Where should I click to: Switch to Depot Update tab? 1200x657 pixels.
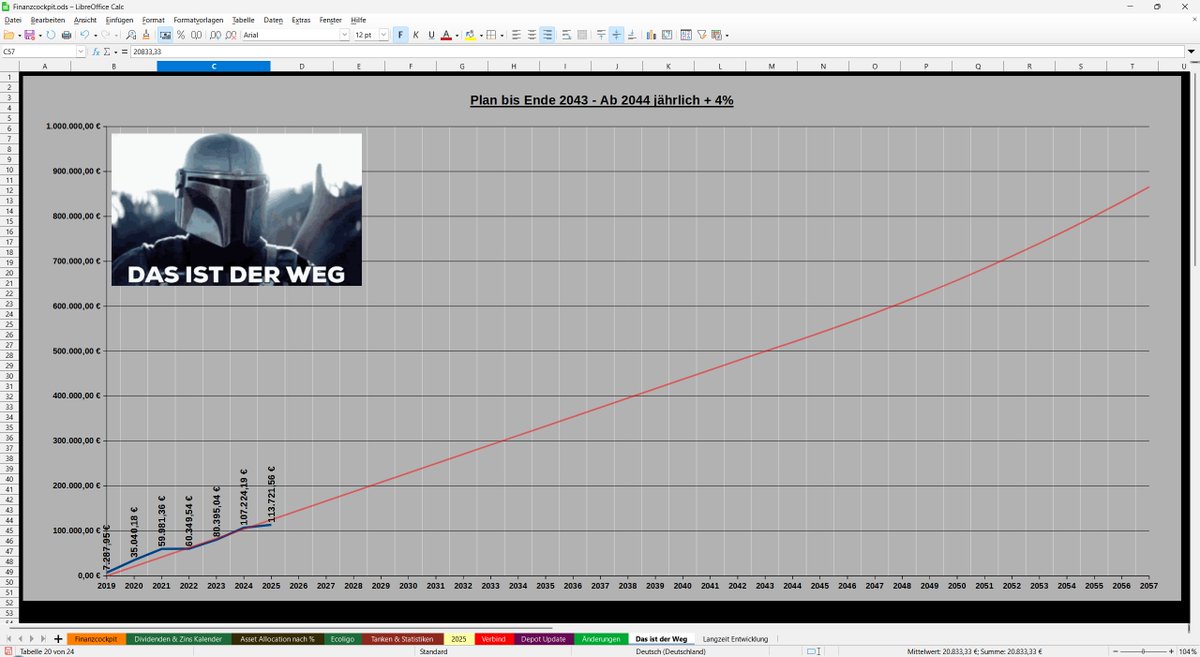[x=544, y=638]
